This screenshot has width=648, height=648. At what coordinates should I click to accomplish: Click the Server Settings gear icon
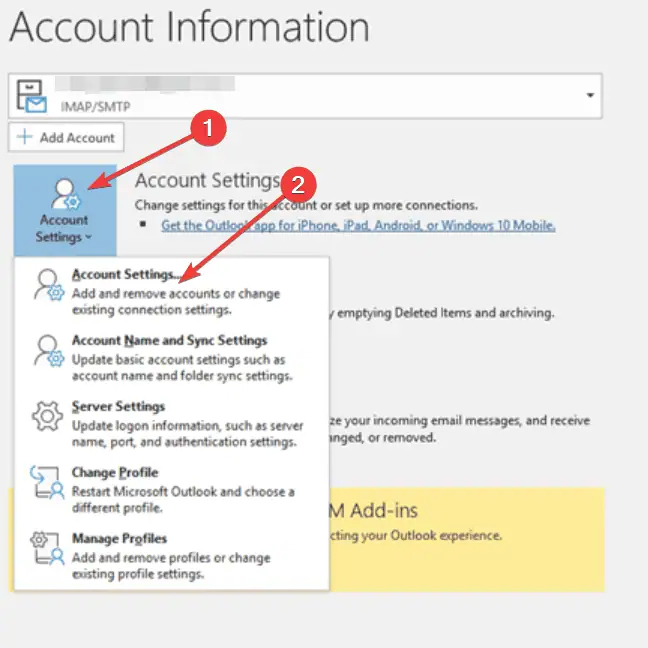[x=48, y=416]
